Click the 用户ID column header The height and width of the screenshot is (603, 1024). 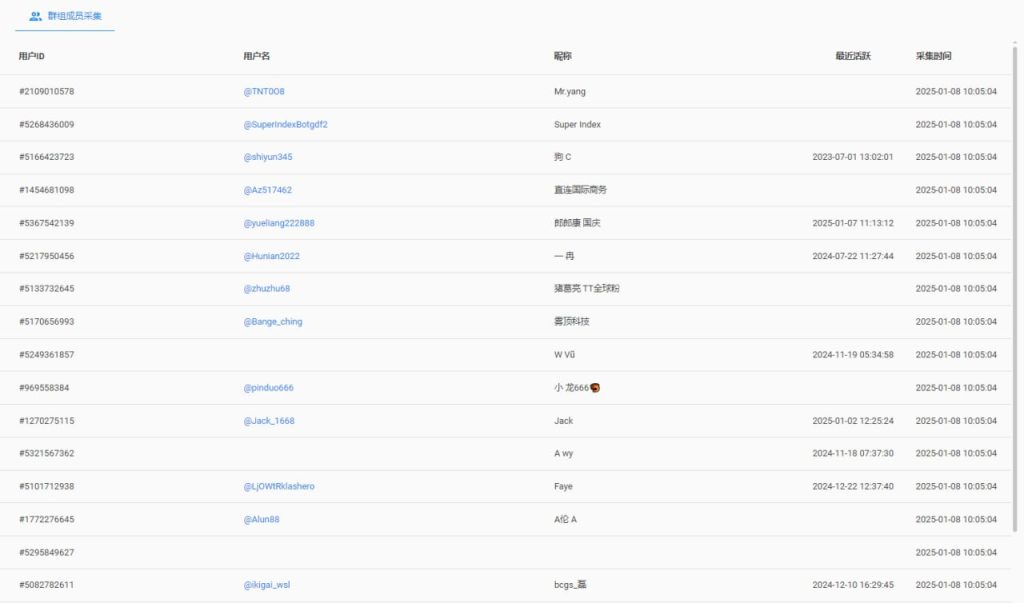click(x=31, y=56)
